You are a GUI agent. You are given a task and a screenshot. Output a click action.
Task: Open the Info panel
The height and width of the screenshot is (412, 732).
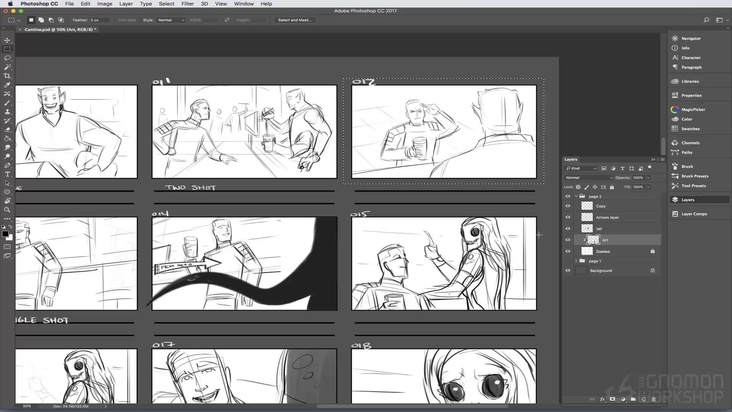click(681, 48)
